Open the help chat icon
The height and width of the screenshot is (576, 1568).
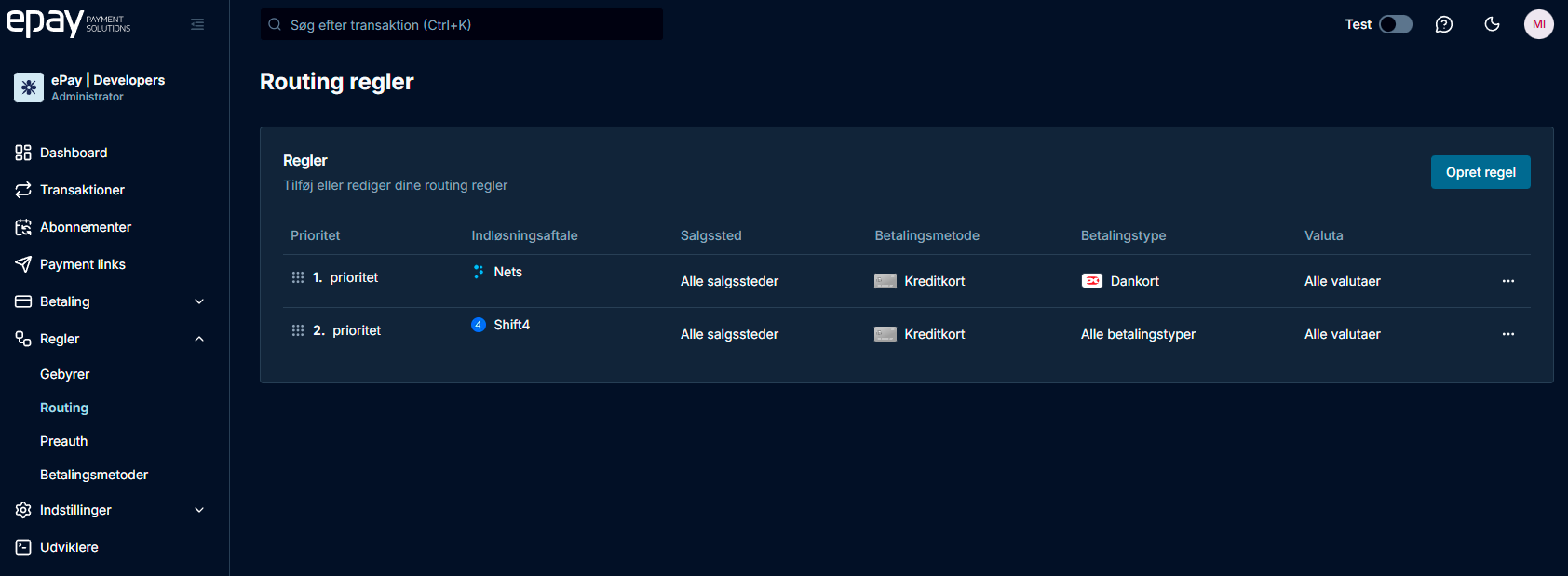tap(1444, 24)
